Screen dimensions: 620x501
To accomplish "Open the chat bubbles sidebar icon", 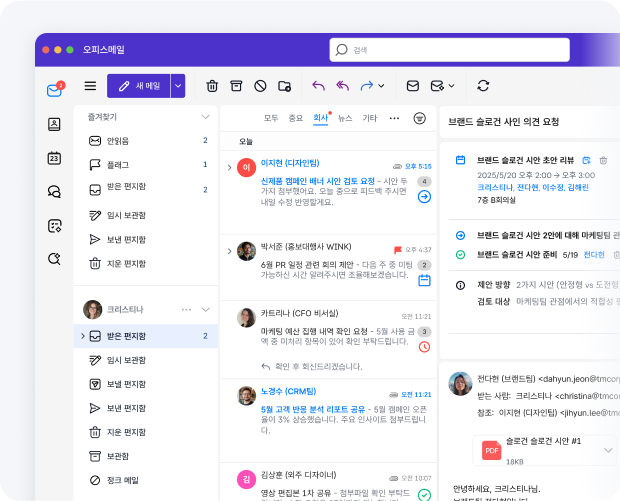I will point(54,192).
